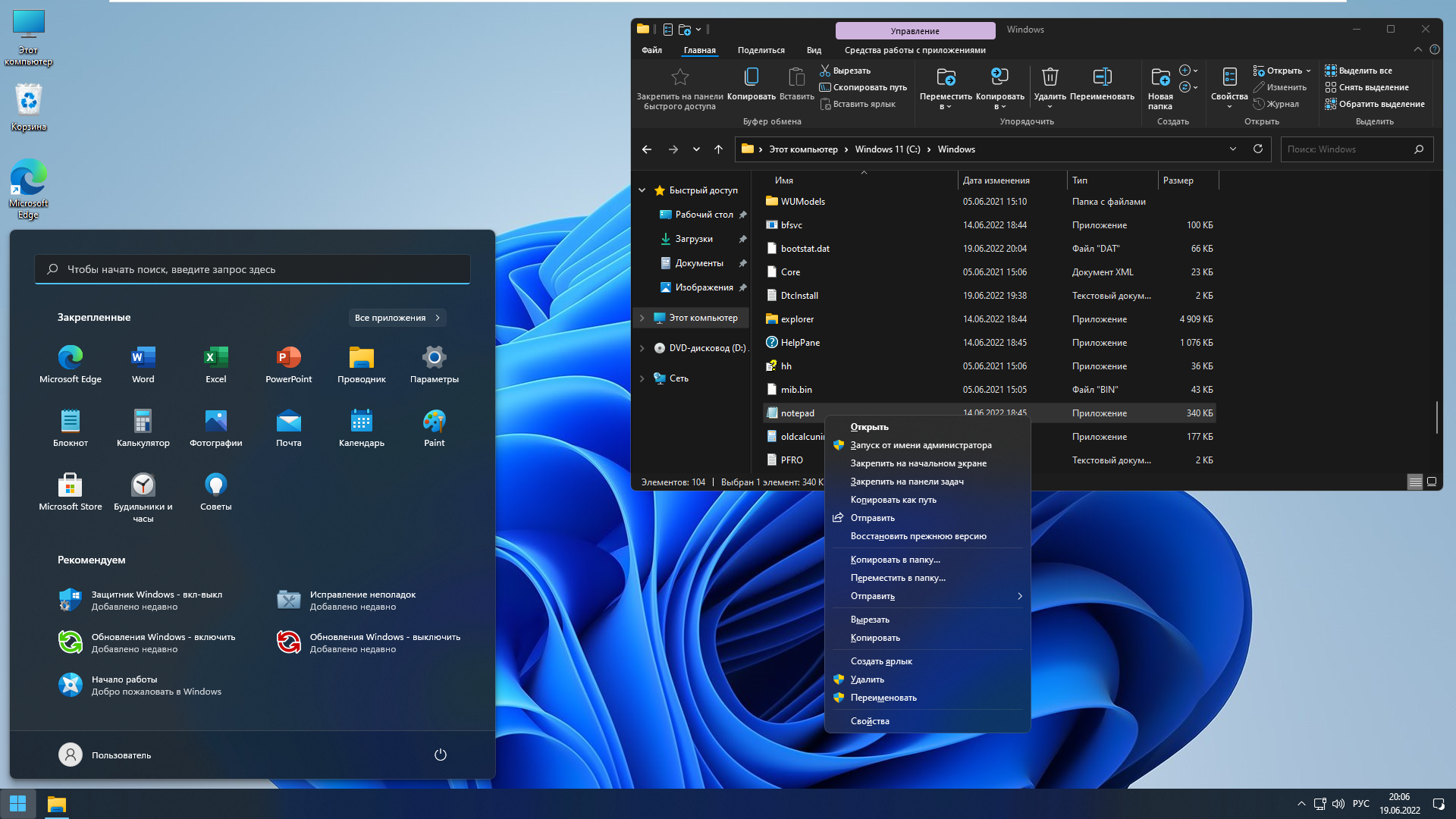
Task: Click Загрузки pinned item in quick access
Action: [693, 237]
